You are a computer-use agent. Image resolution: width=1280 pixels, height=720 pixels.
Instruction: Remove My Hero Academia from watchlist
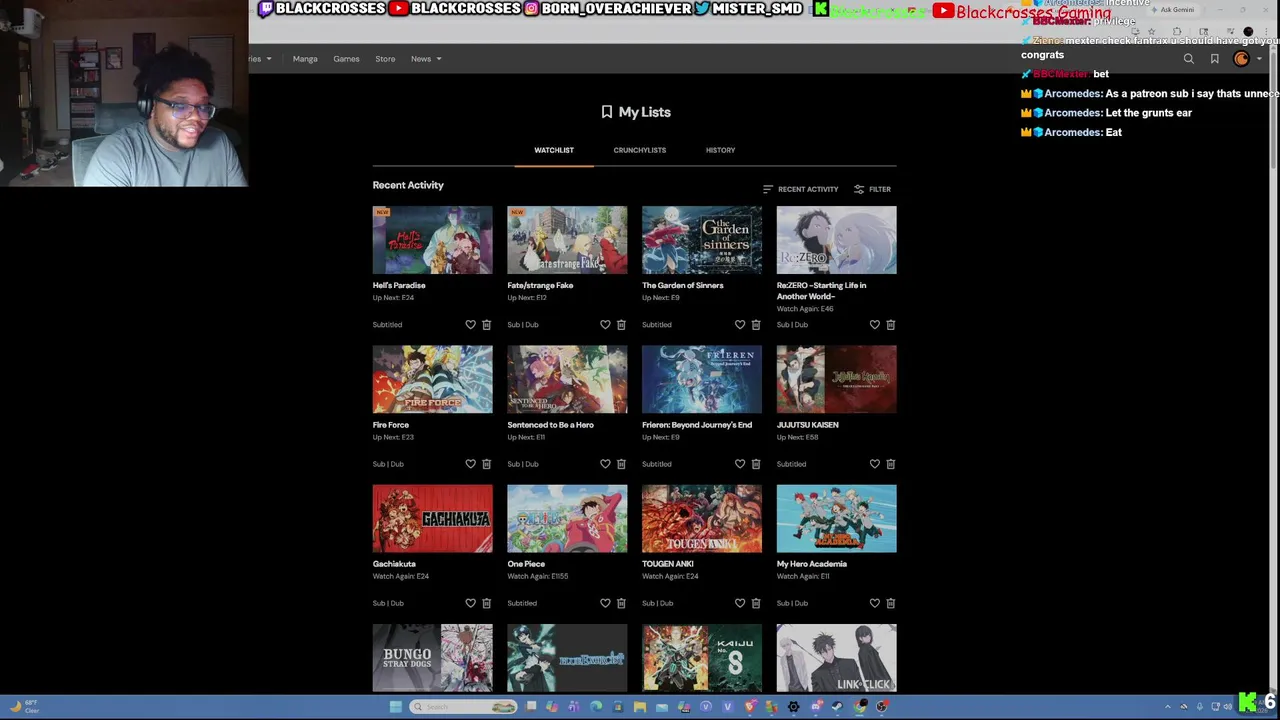(x=891, y=603)
